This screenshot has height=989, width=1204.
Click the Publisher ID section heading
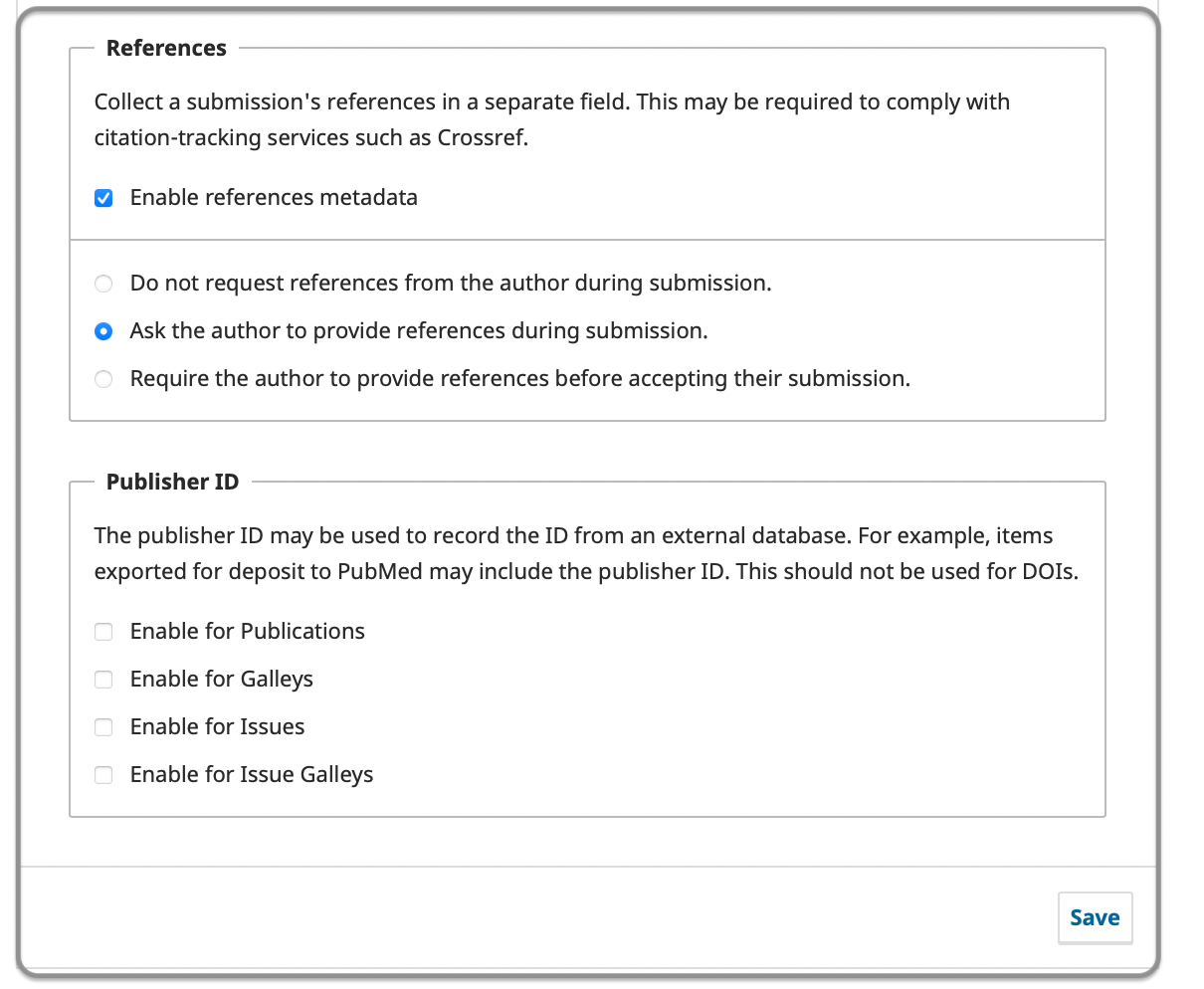[x=172, y=482]
